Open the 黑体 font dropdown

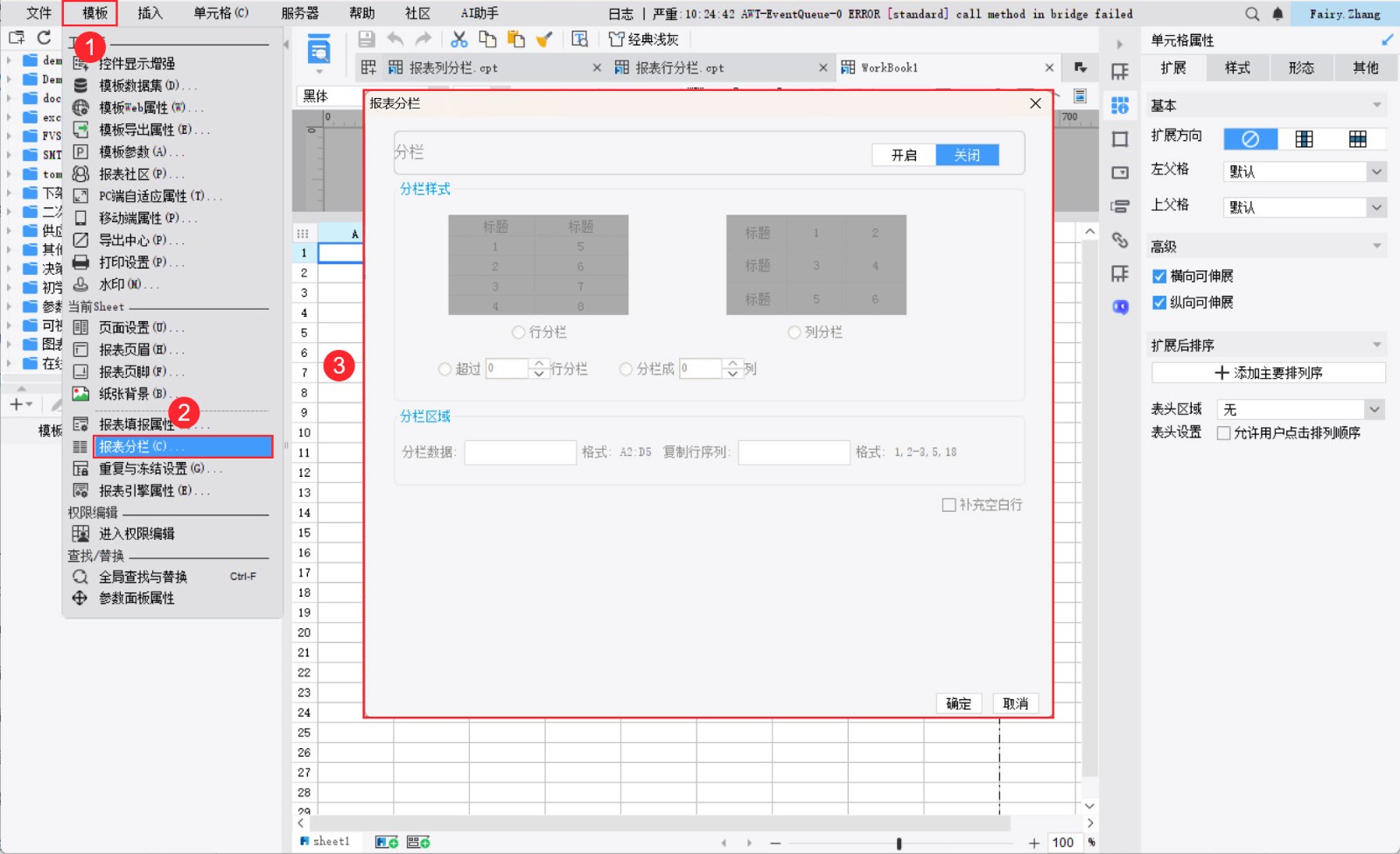331,96
